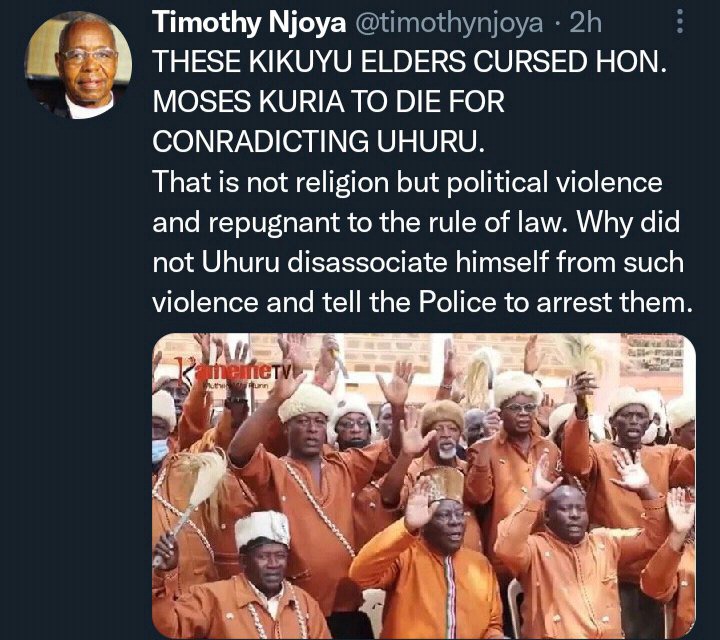
Task: Click the text 'MOSES KURIA TO DIE FOR'
Action: click(x=328, y=102)
